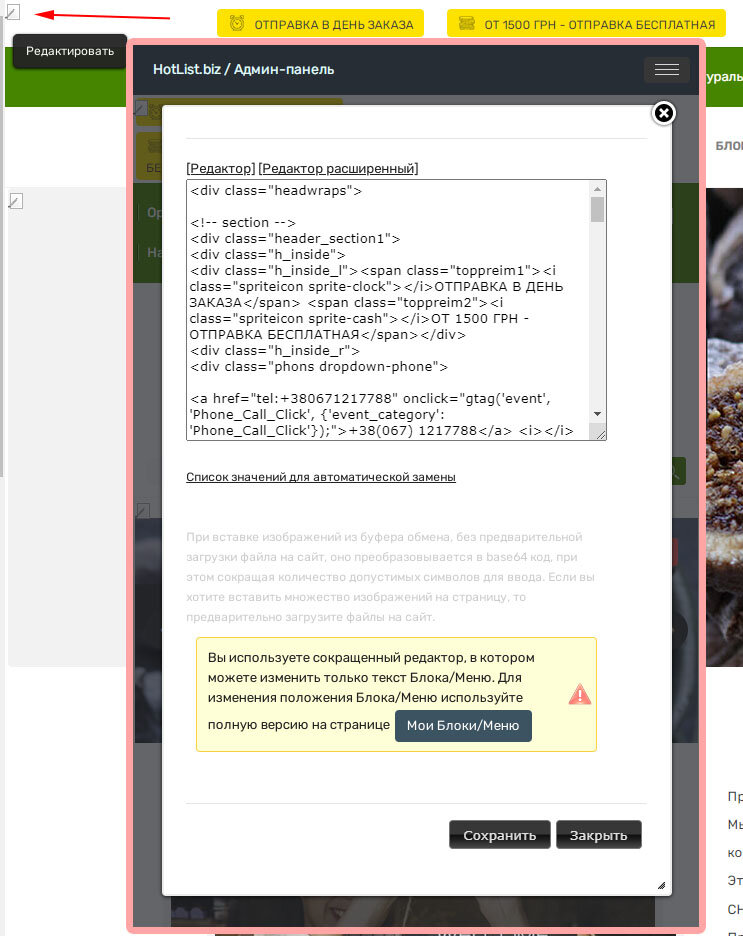Click the scrollbar up arrow in the code textarea

[x=597, y=188]
